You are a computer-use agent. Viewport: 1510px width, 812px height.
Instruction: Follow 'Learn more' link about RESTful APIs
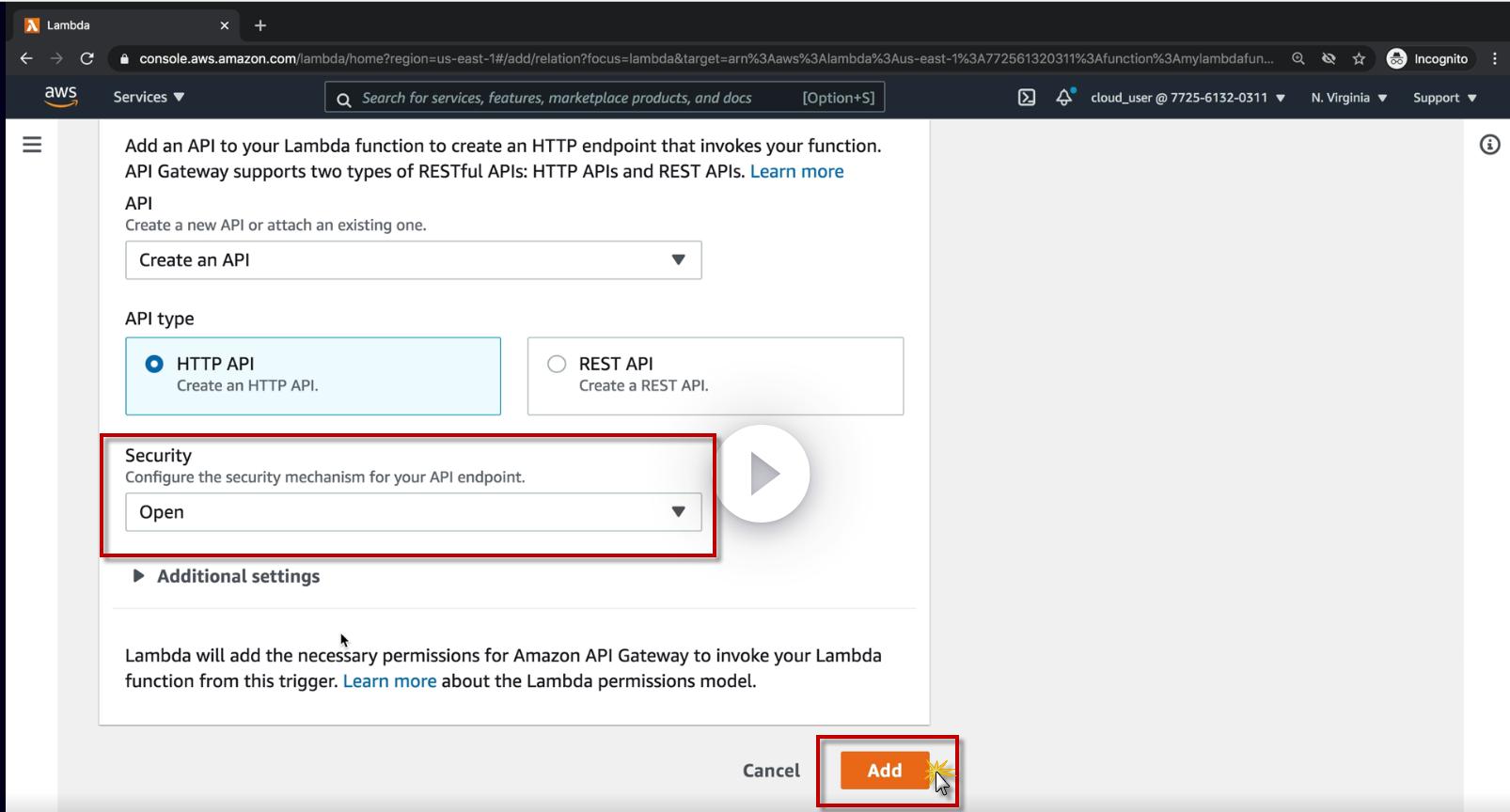click(796, 171)
